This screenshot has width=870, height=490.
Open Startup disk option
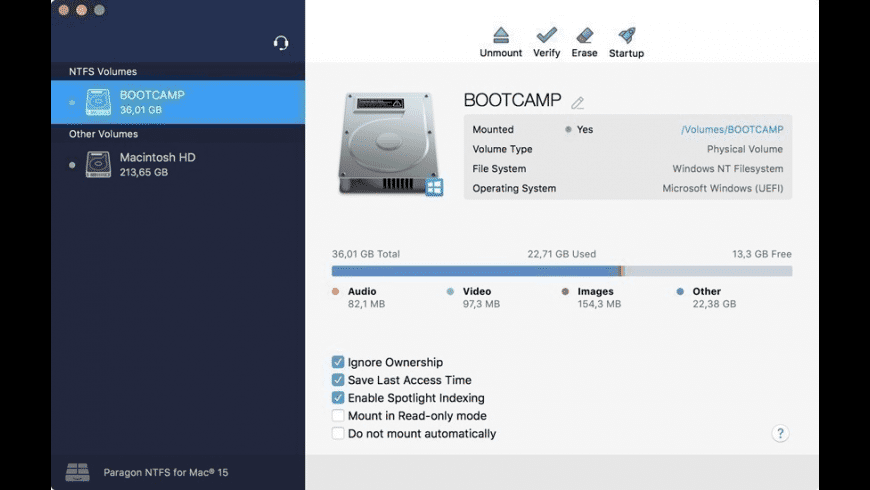point(626,37)
